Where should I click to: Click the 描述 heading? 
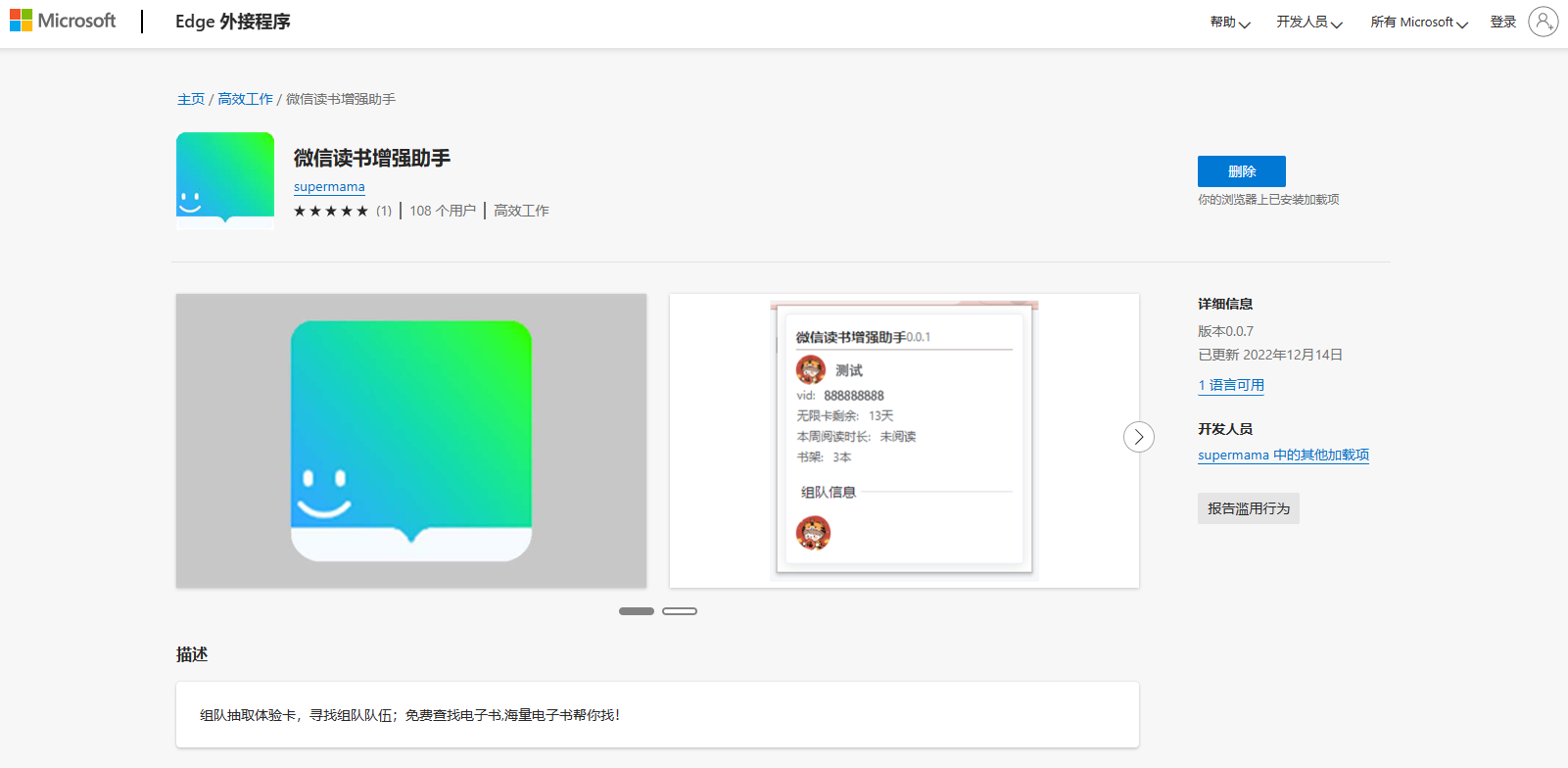tap(192, 654)
